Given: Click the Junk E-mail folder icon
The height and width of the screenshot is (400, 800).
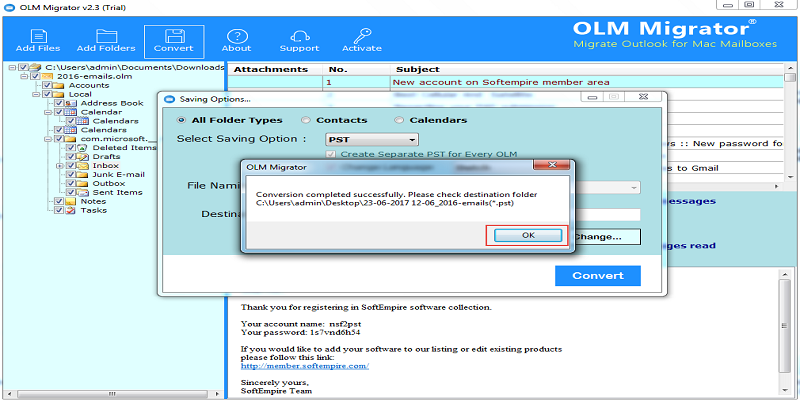Looking at the screenshot, I should pyautogui.click(x=83, y=174).
